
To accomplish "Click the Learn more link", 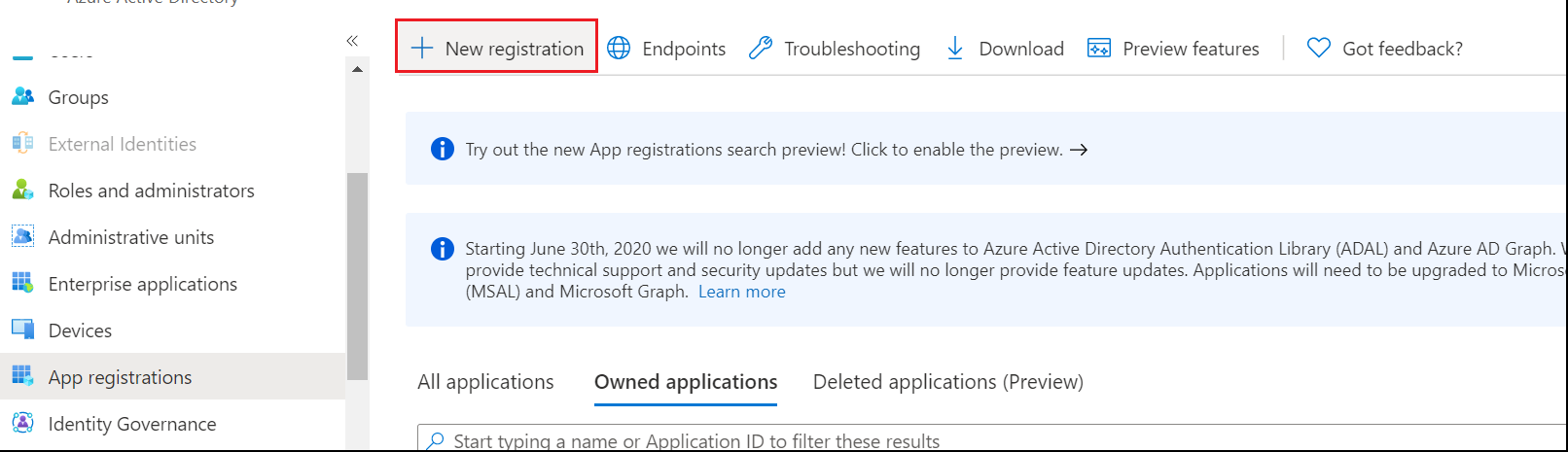I will pos(741,292).
